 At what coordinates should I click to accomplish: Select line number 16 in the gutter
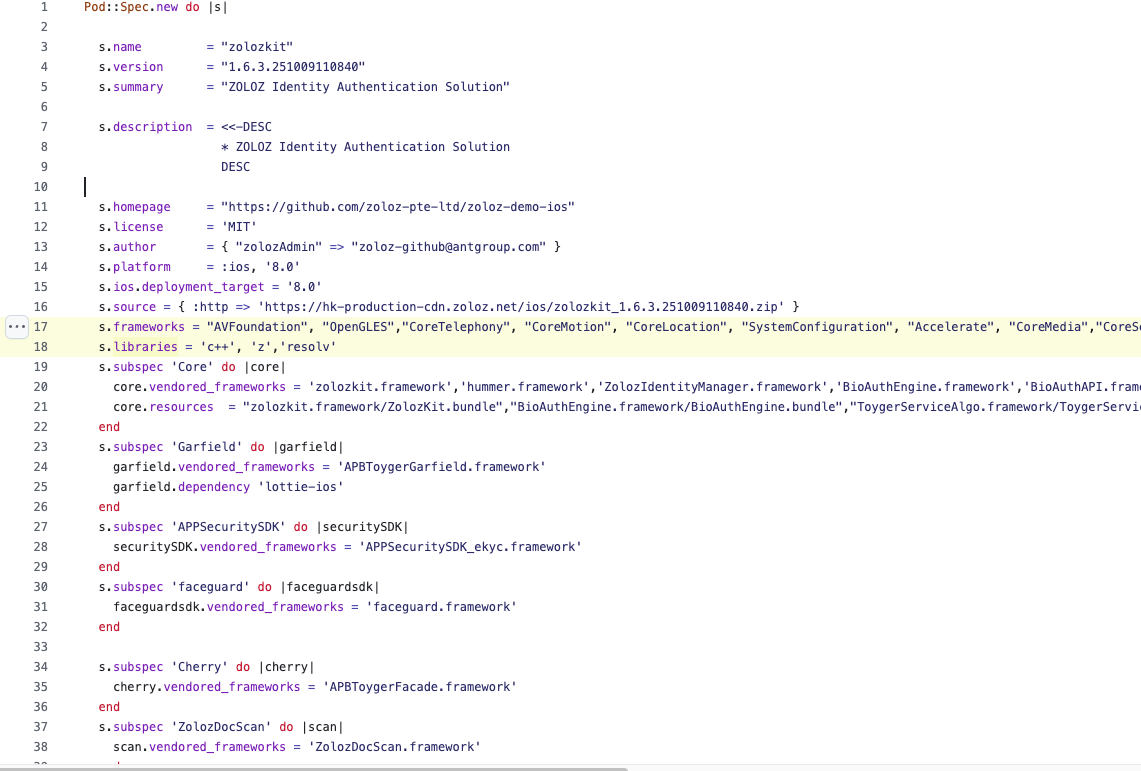tap(40, 307)
